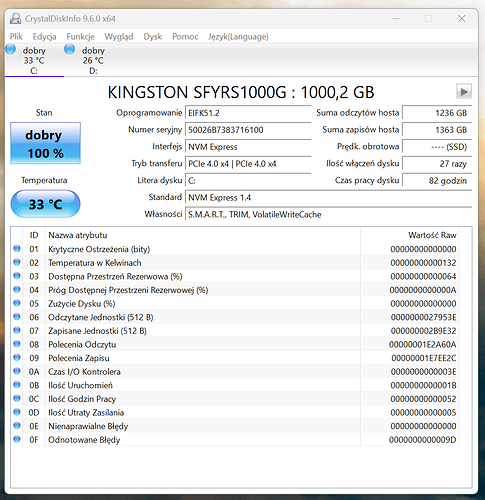The width and height of the screenshot is (485, 500).
Task: Click status dot for Zużycie Dysku row
Action: [17, 303]
